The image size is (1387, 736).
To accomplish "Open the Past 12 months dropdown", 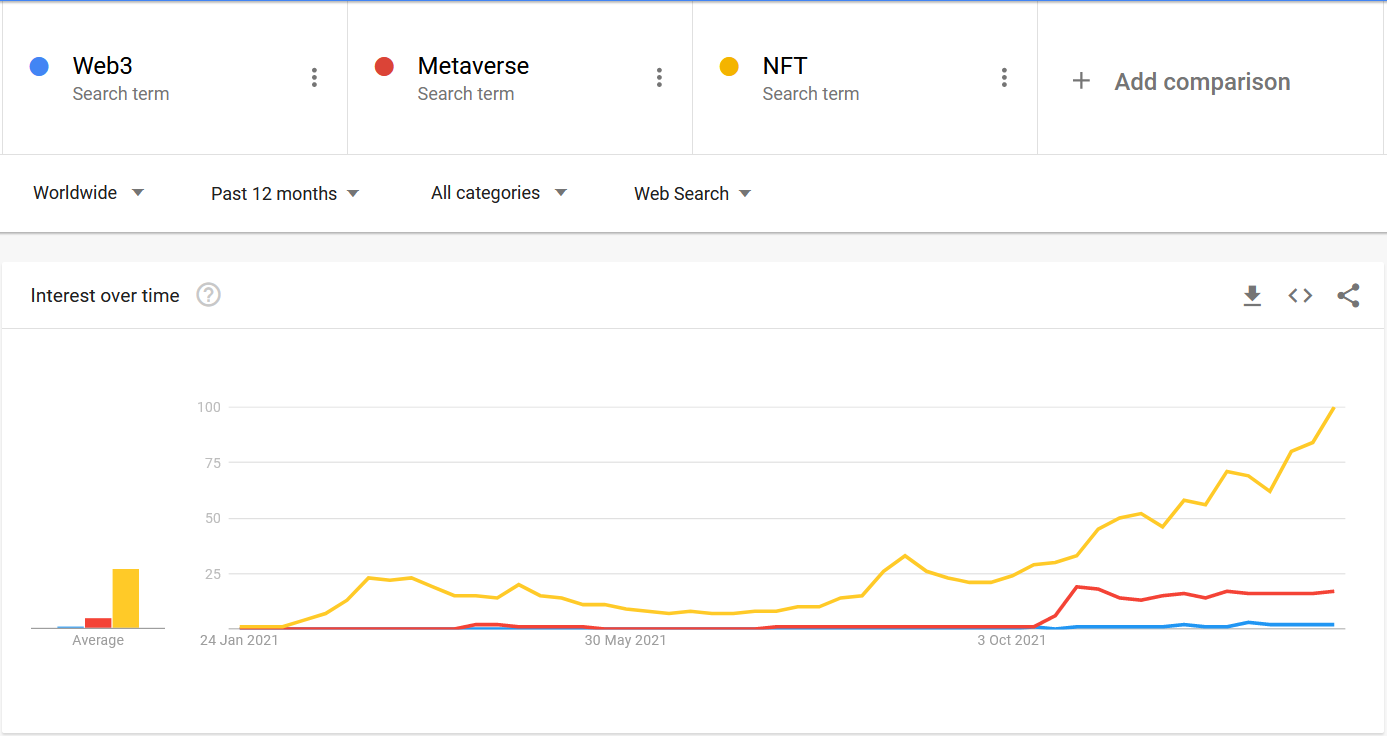I will [x=285, y=194].
